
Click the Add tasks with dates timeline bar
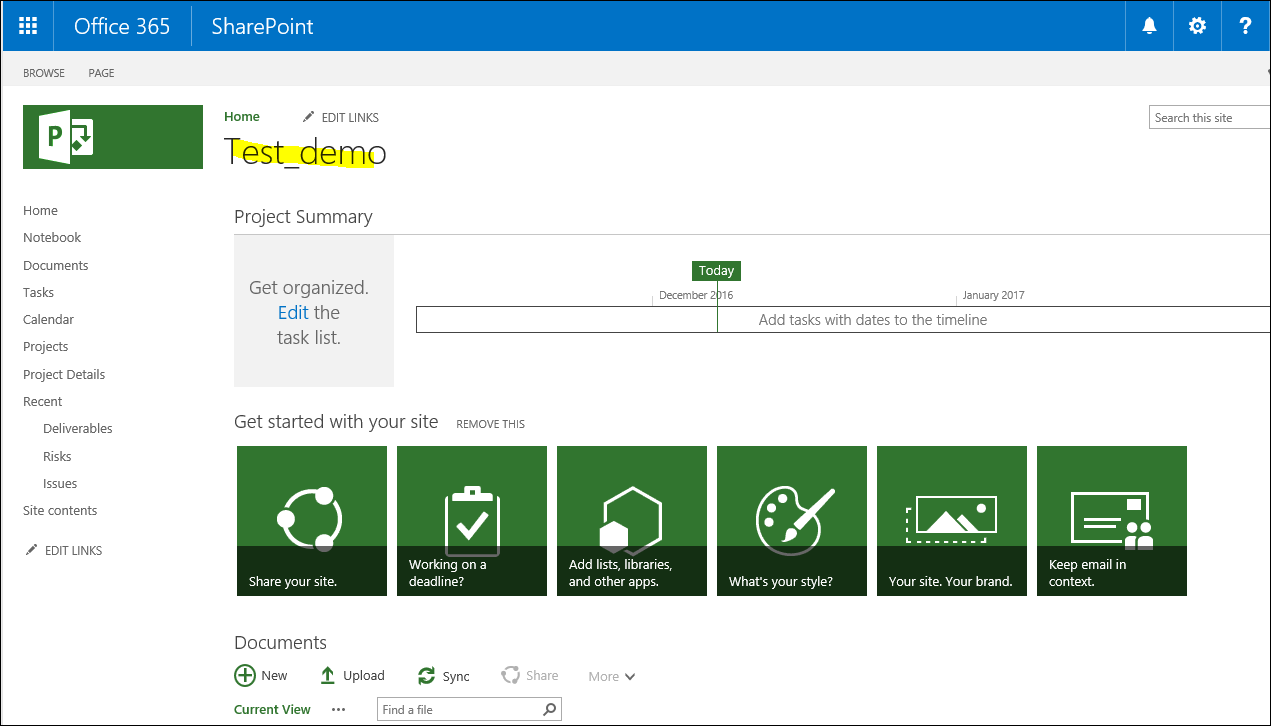coord(843,320)
